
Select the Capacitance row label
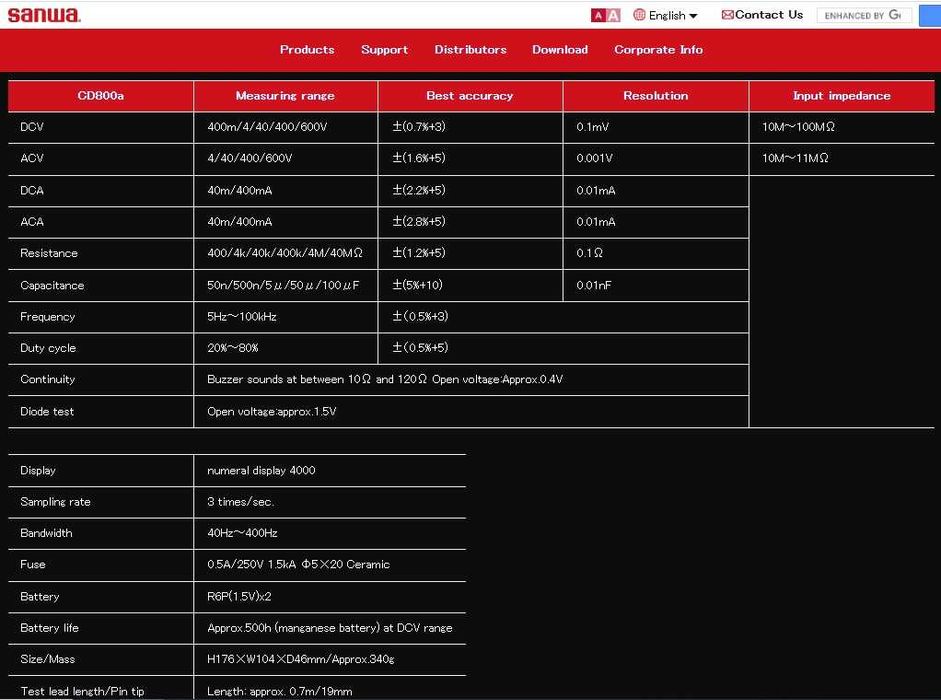click(52, 286)
